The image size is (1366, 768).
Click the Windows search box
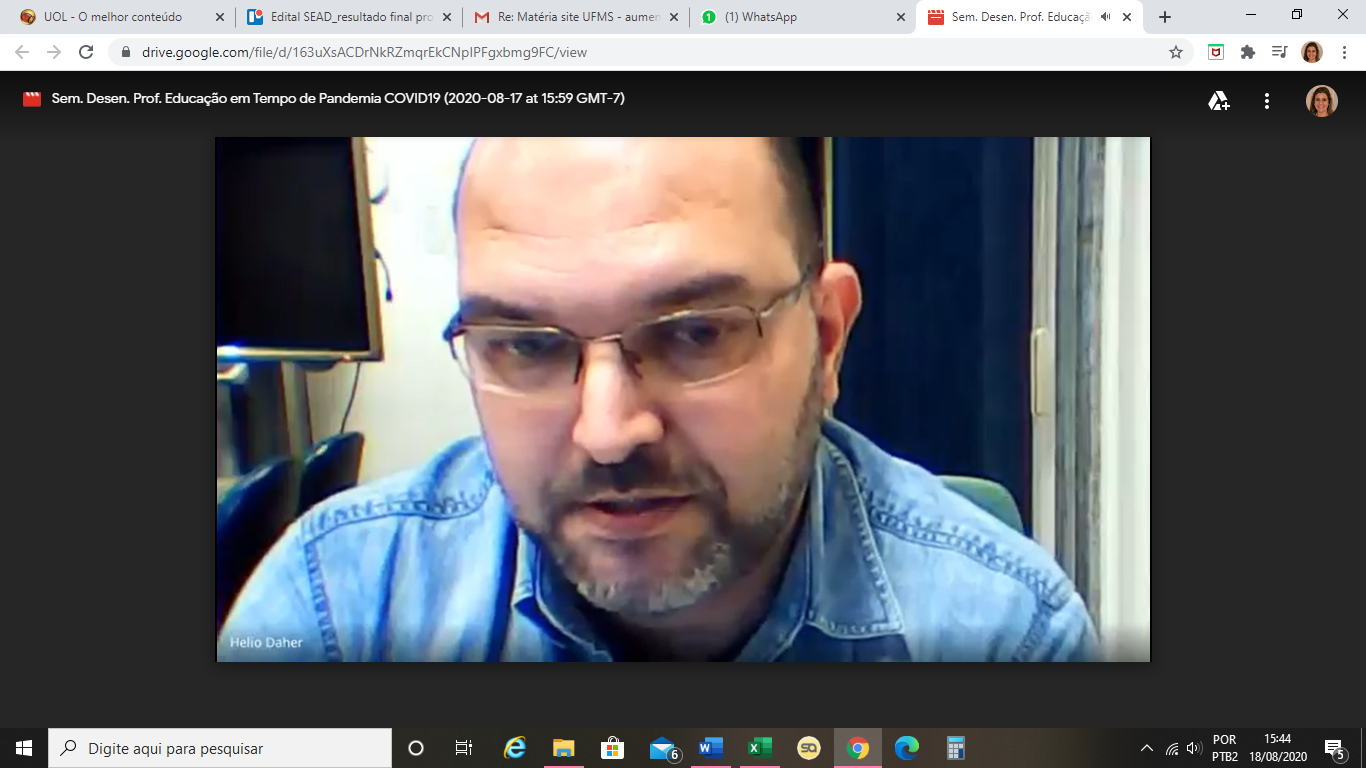coord(220,748)
